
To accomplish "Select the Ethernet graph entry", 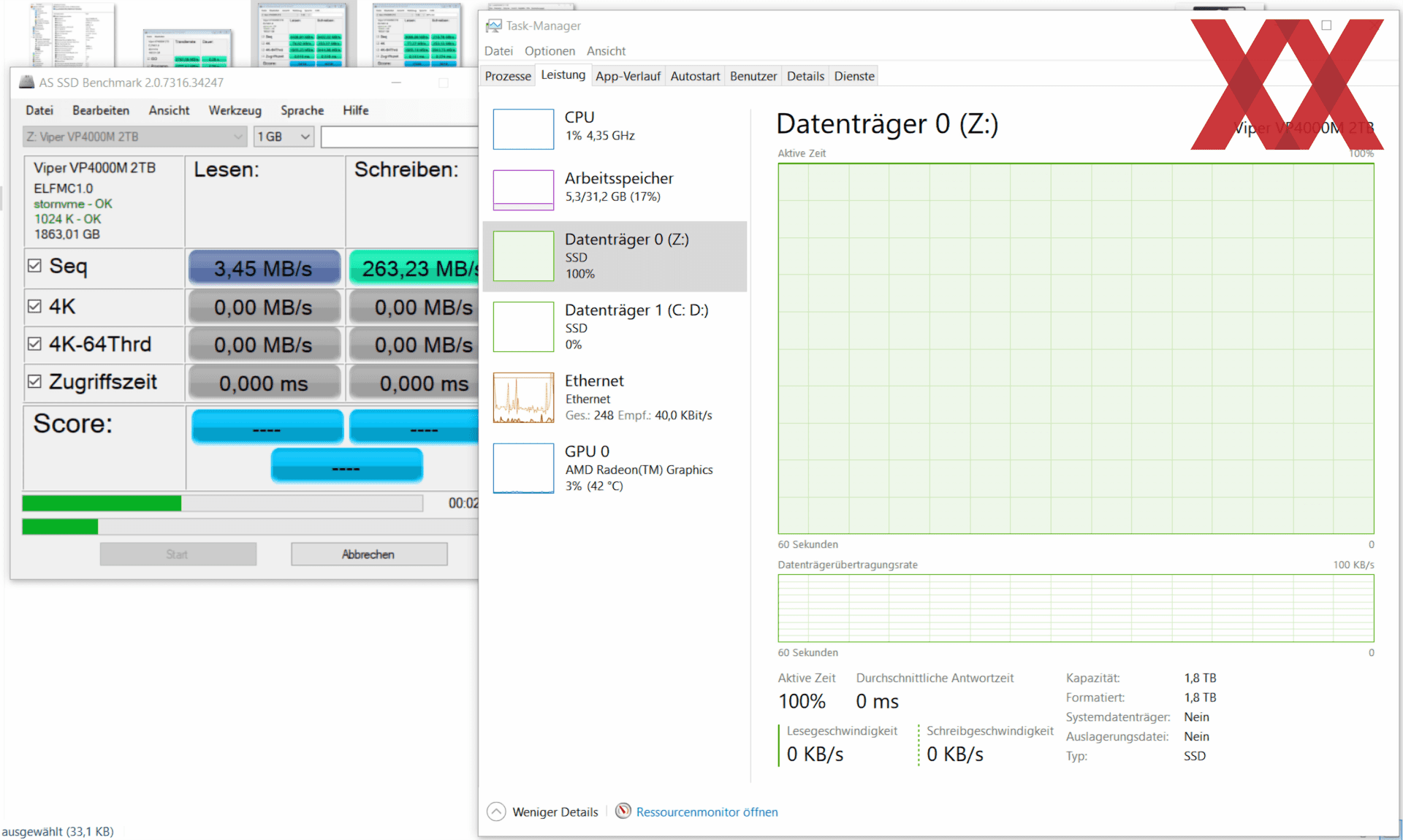I will 615,397.
